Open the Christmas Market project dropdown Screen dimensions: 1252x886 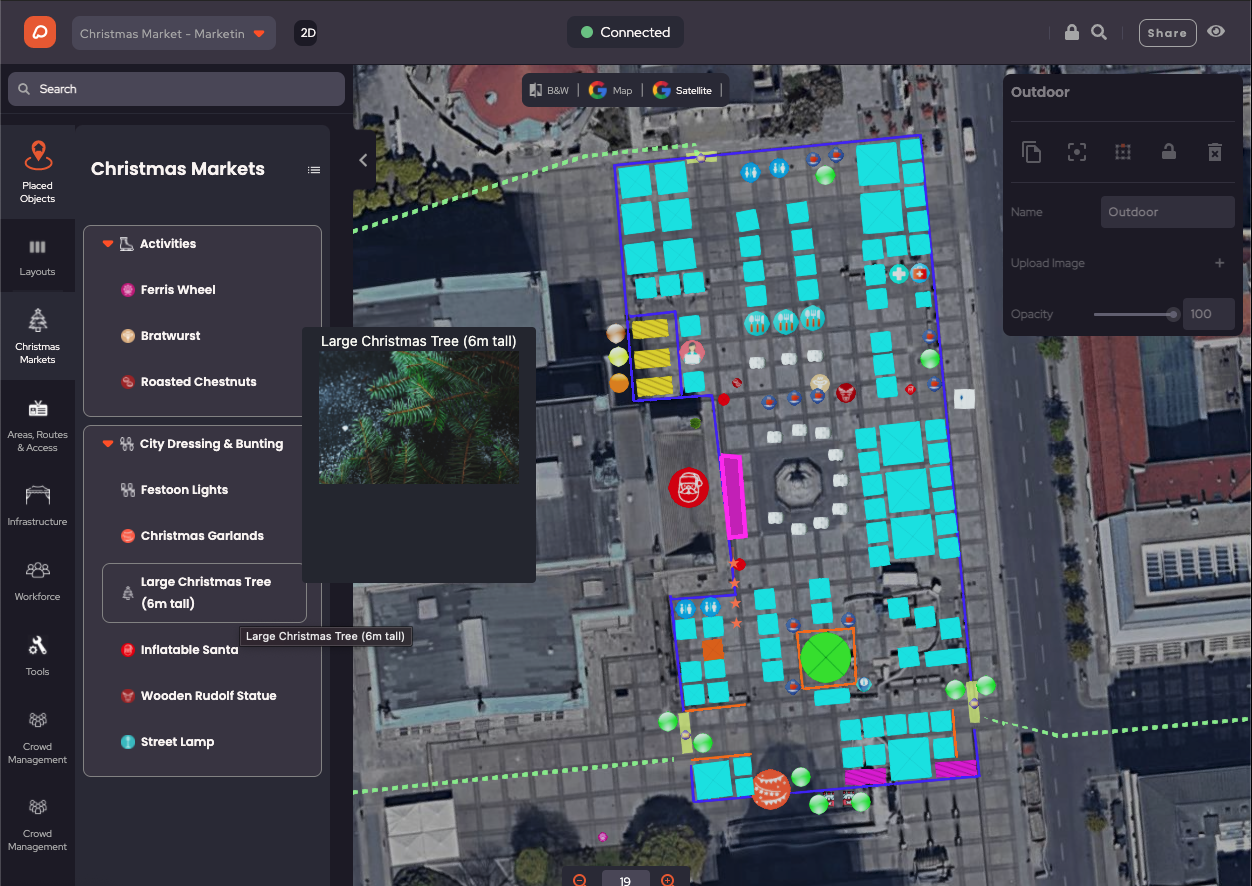point(174,33)
